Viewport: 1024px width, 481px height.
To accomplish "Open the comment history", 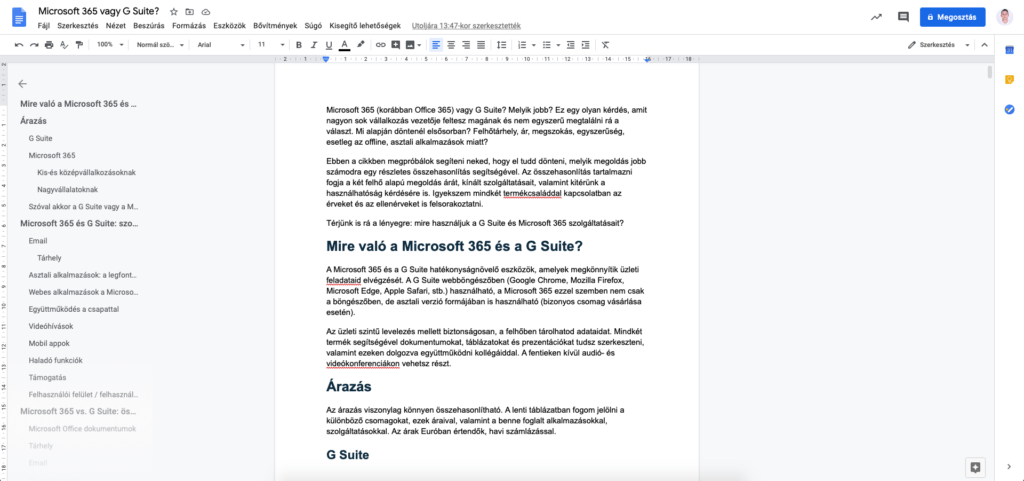I will pos(903,17).
